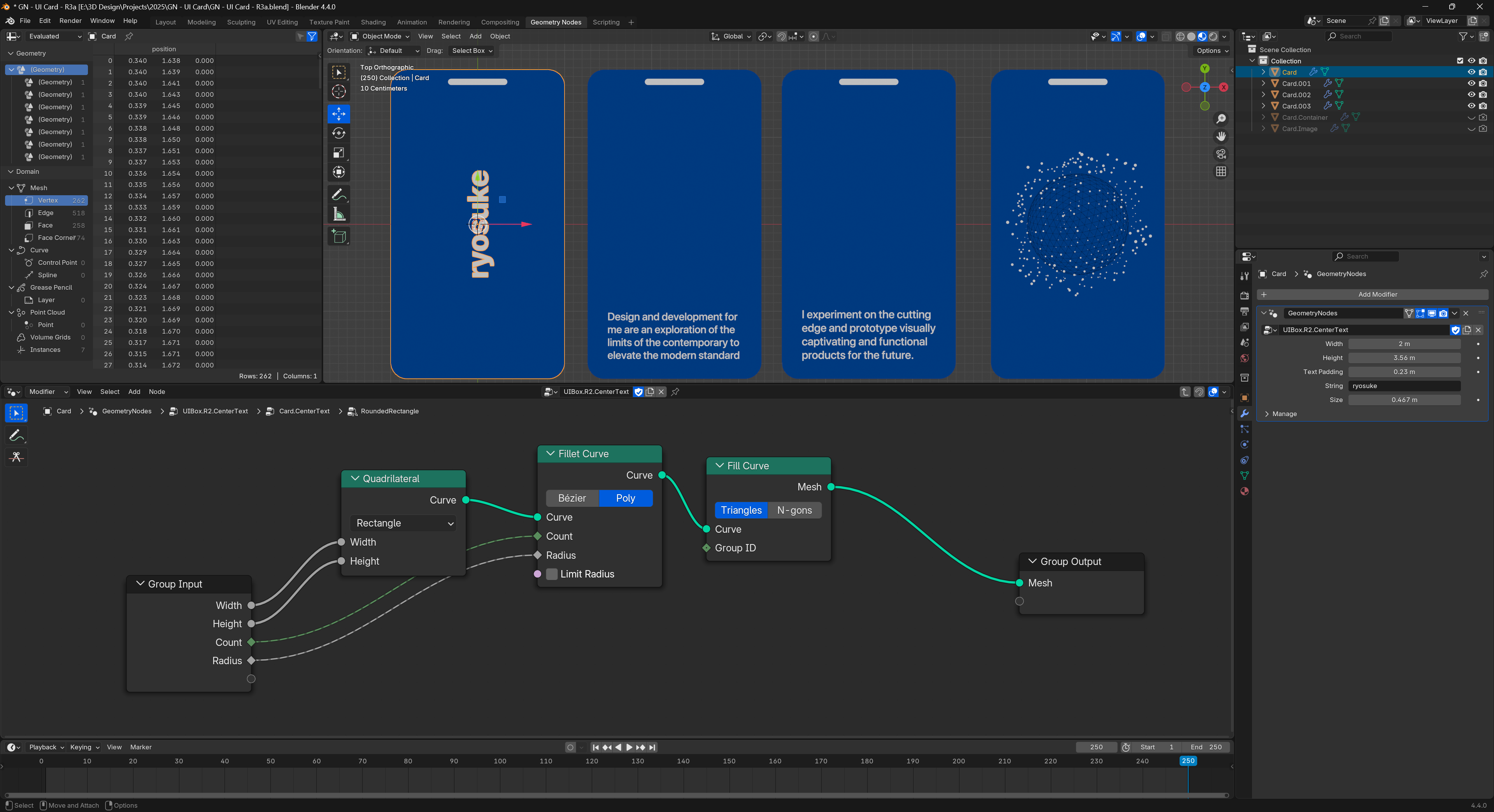Viewport: 1494px width, 812px height.
Task: Switch the Fill Curve node to N-gons
Action: (794, 510)
